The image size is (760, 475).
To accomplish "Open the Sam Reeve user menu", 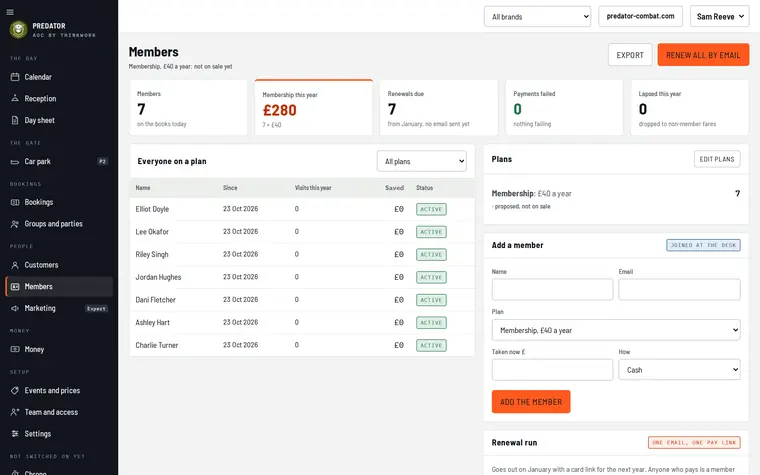I will point(719,16).
